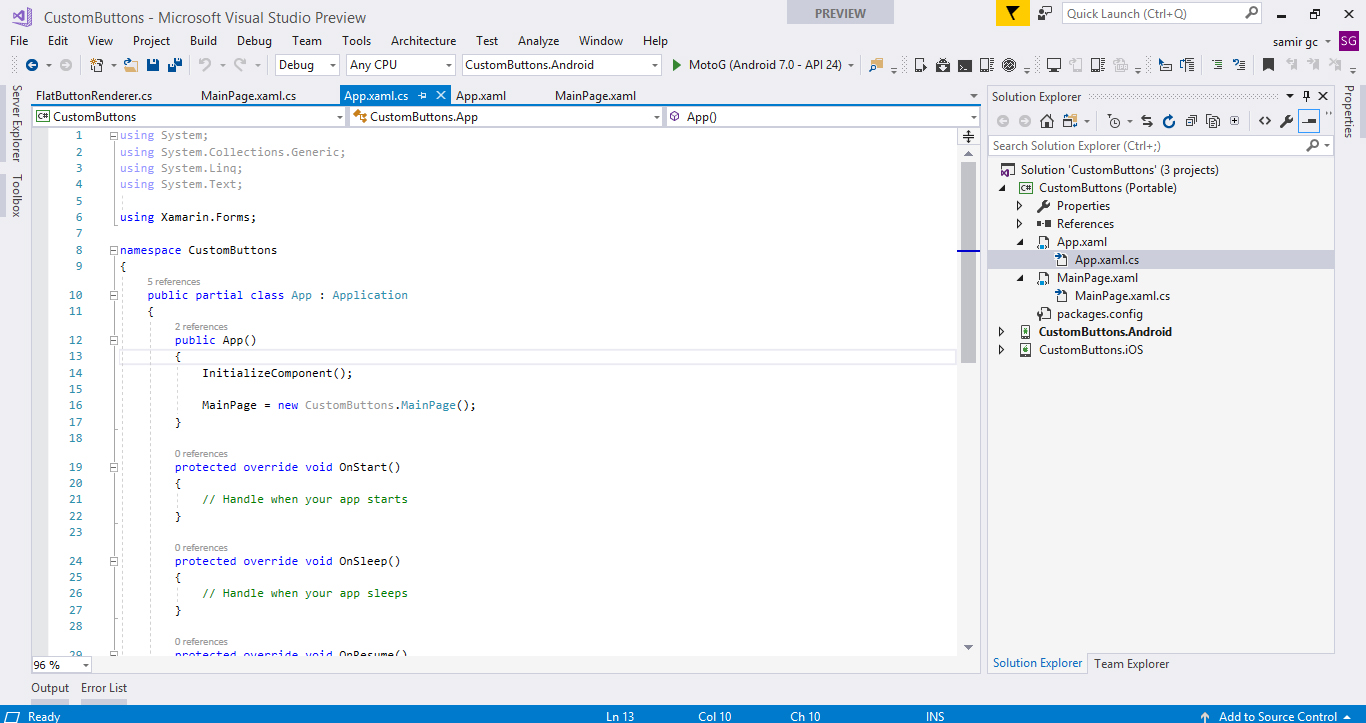The image size is (1366, 723).
Task: Sync Solution Explorer with active document
Action: point(1147,120)
